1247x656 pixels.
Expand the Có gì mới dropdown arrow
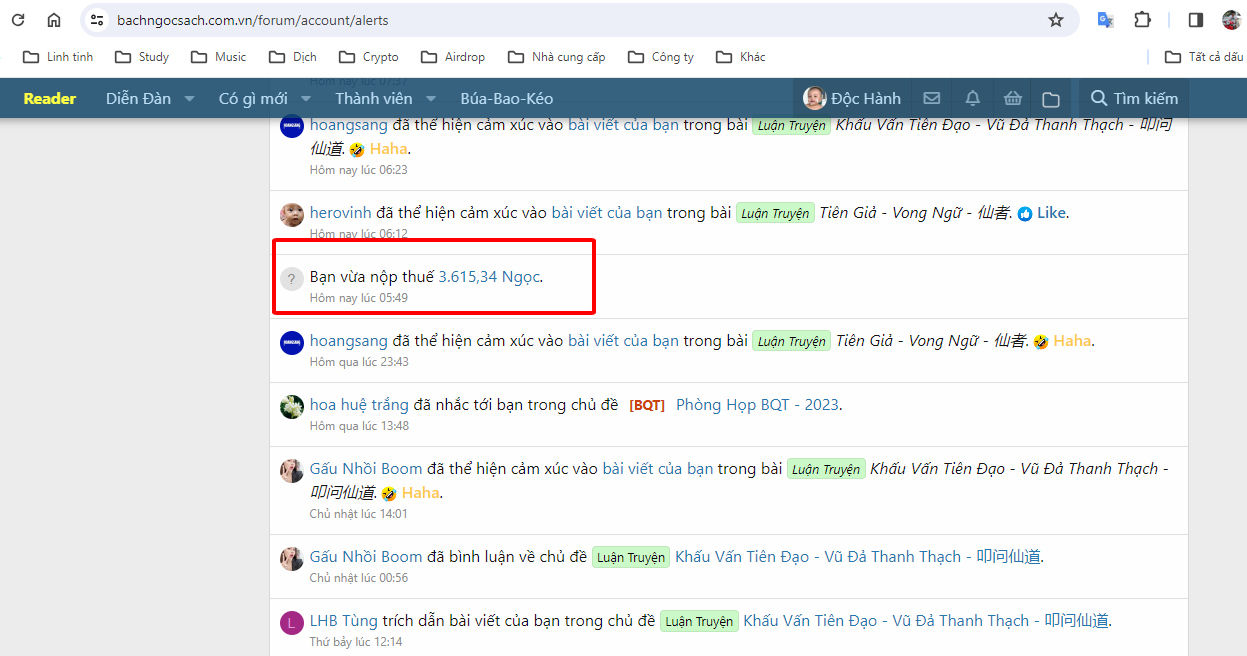click(x=306, y=99)
